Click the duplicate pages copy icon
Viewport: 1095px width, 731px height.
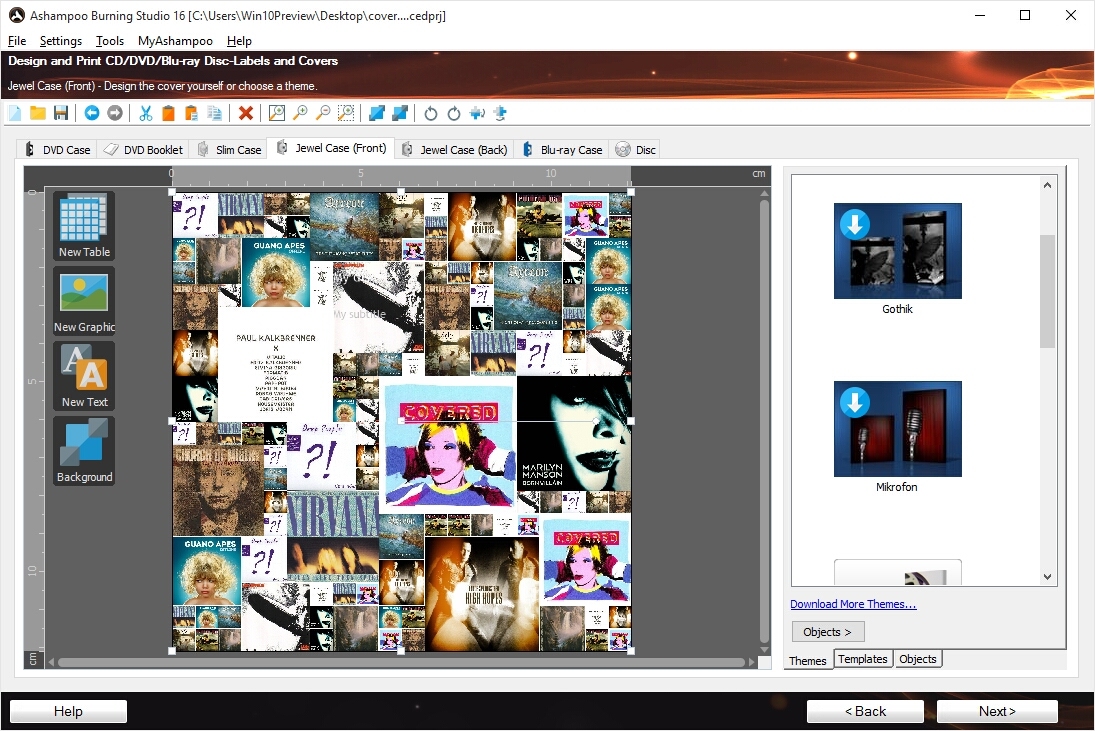click(x=214, y=113)
